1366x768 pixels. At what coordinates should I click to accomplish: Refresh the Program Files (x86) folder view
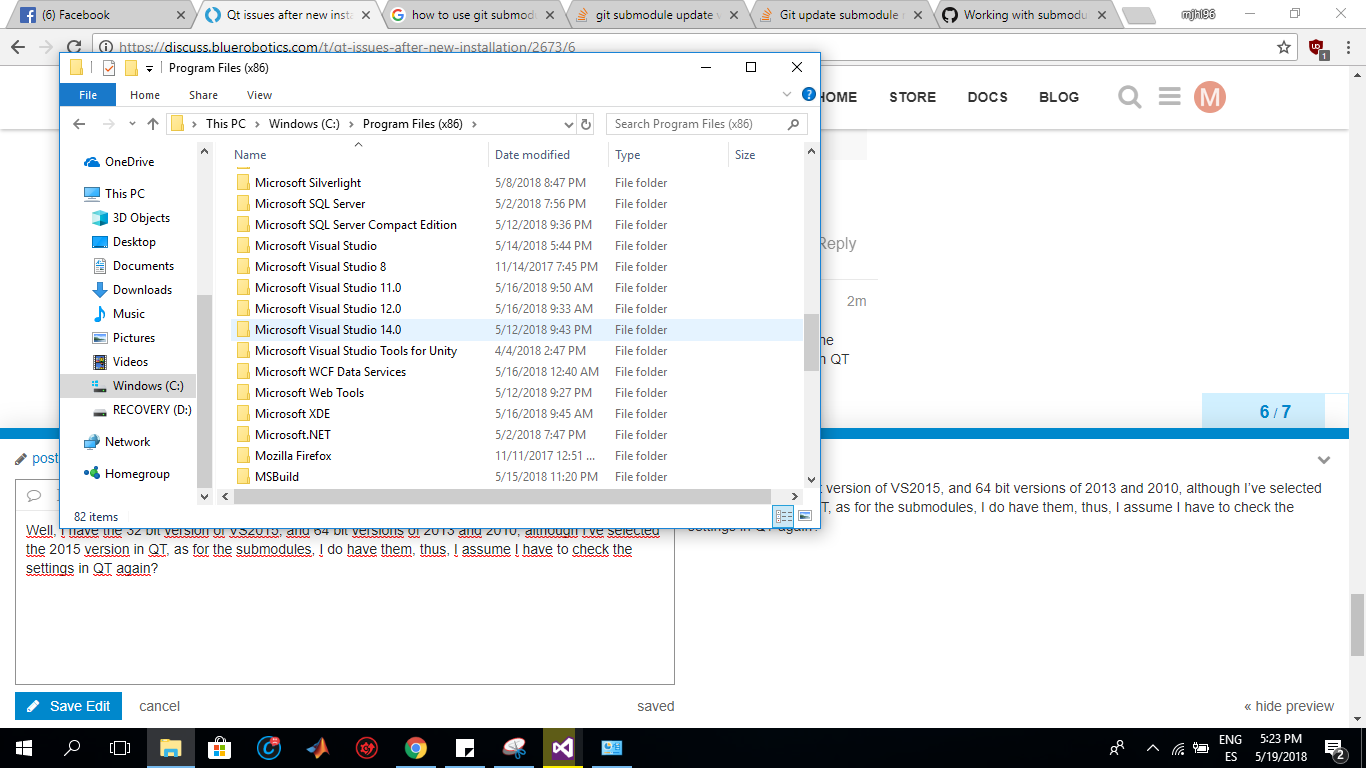[586, 124]
